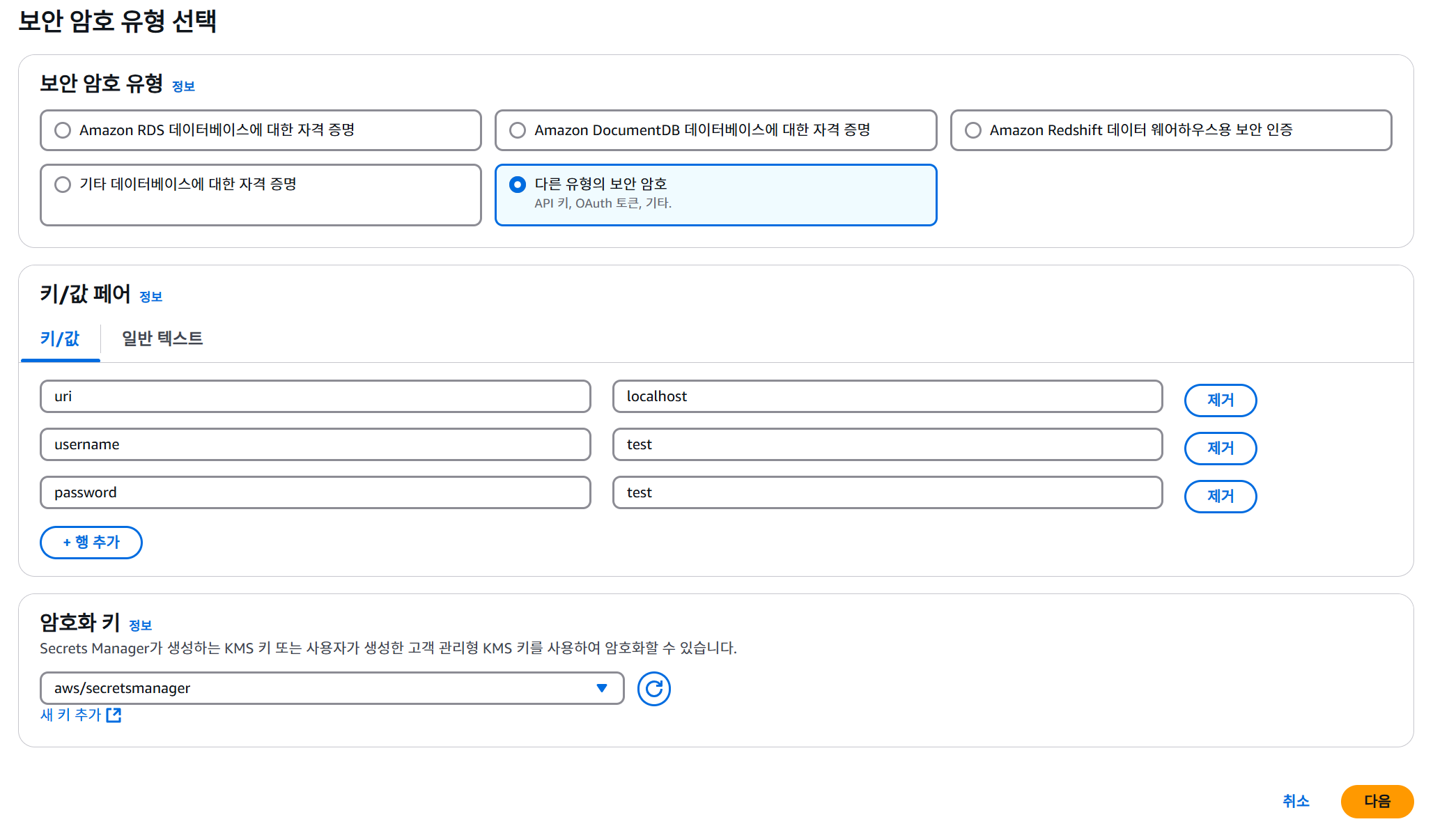The height and width of the screenshot is (840, 1449).
Task: Click the + 행 추가 button
Action: (x=91, y=543)
